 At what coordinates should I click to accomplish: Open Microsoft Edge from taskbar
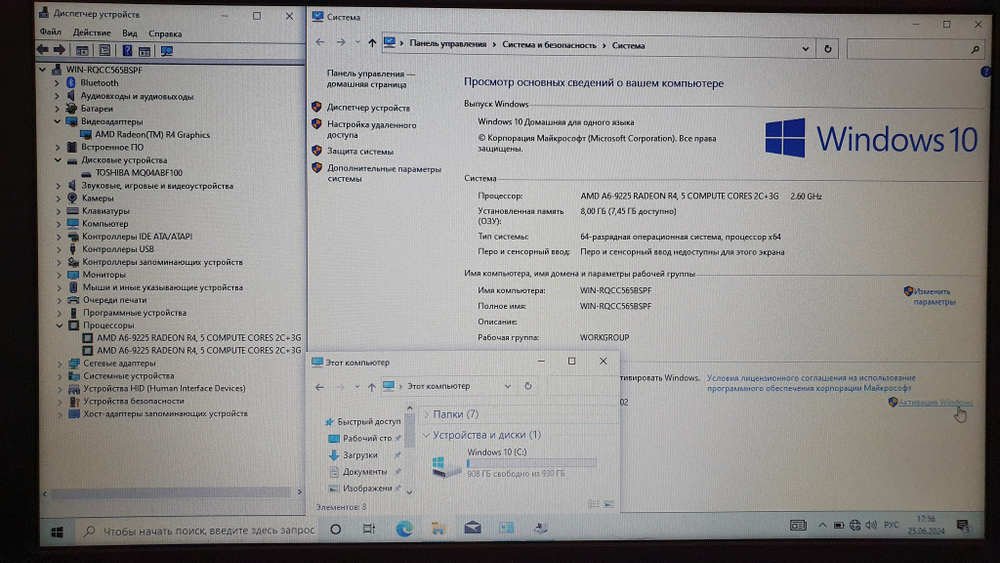point(404,529)
